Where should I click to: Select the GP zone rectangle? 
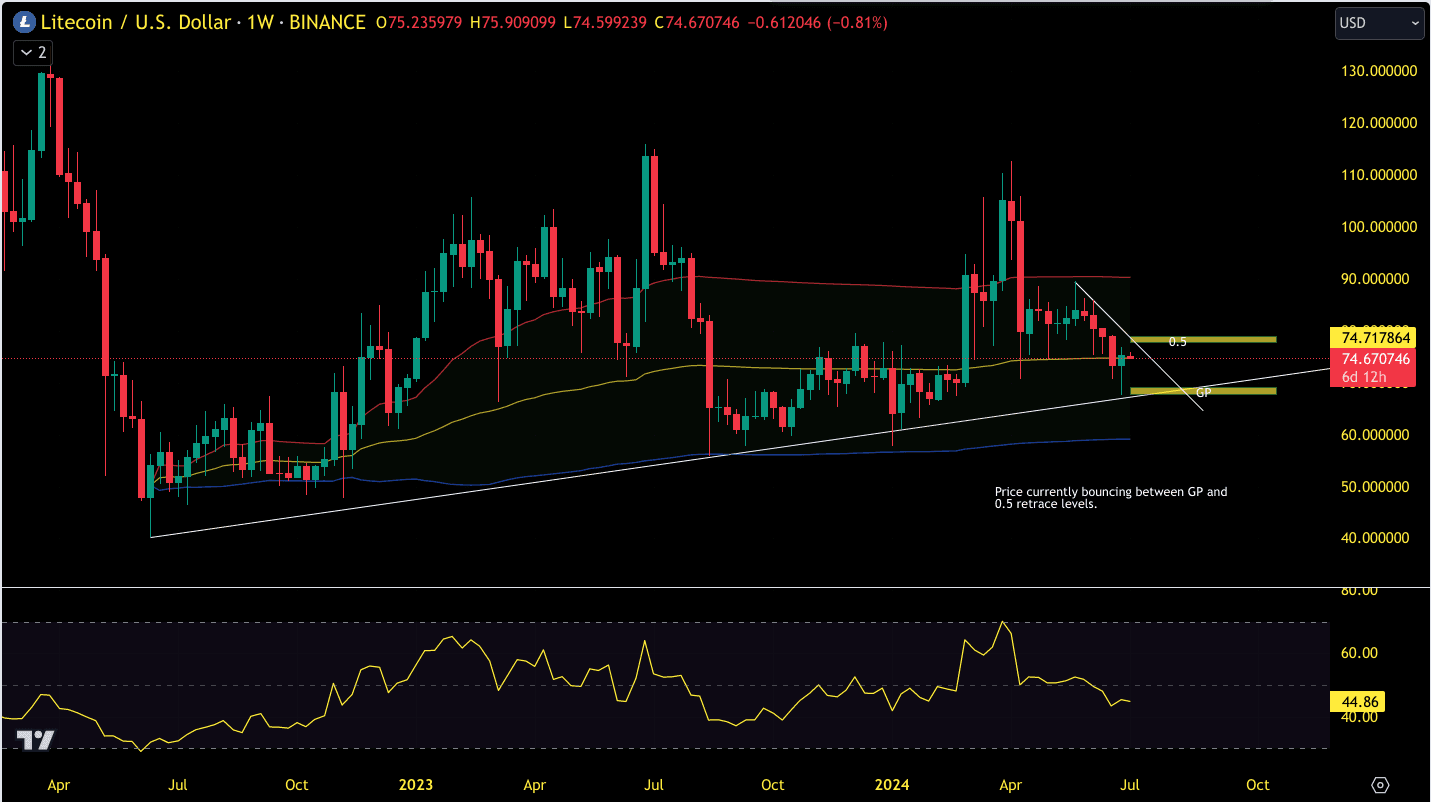1203,391
